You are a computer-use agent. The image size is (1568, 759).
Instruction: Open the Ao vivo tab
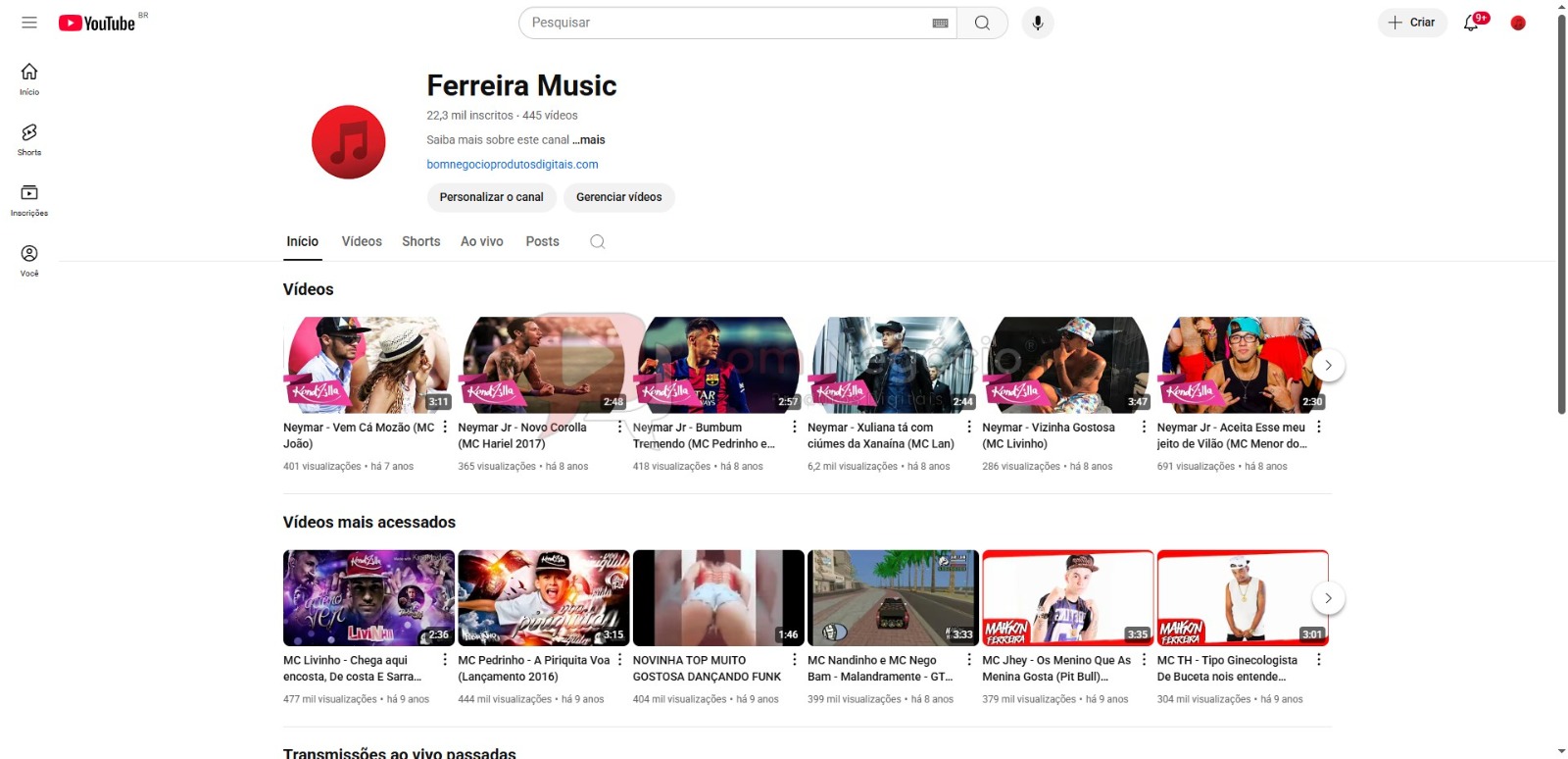coord(482,241)
